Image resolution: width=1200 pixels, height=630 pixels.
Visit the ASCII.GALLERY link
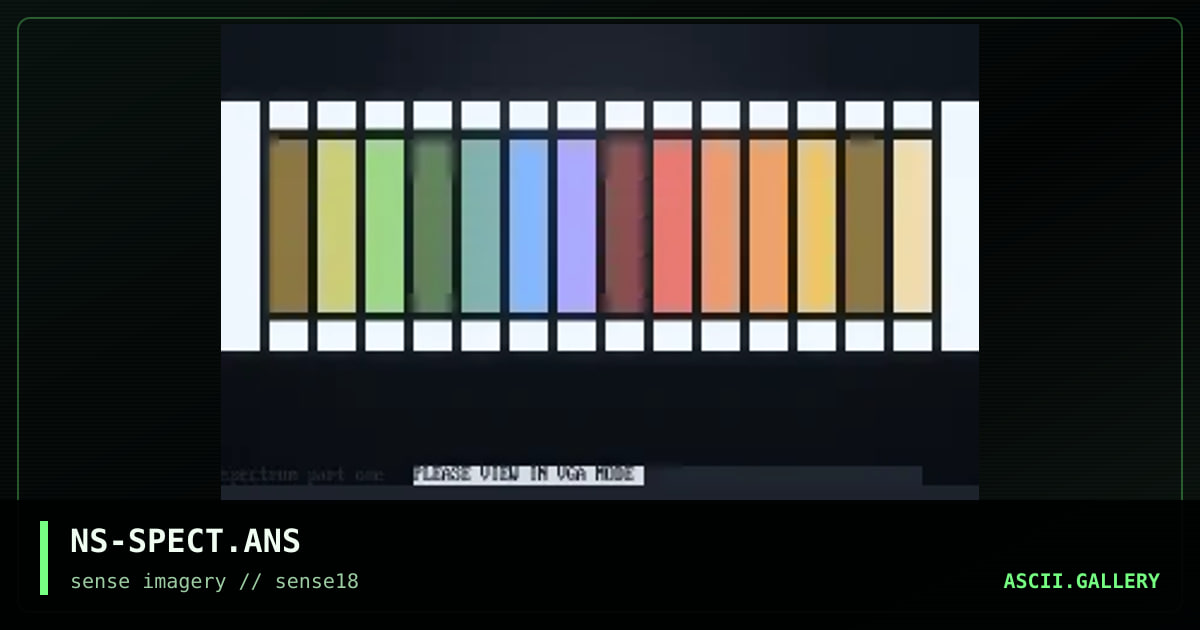(1081, 581)
